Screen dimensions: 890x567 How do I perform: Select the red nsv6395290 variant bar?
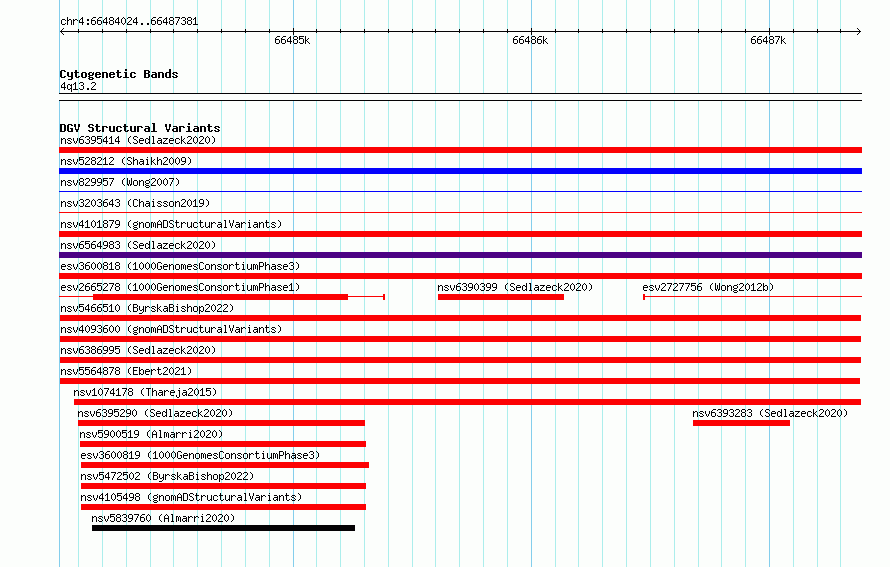(x=221, y=423)
